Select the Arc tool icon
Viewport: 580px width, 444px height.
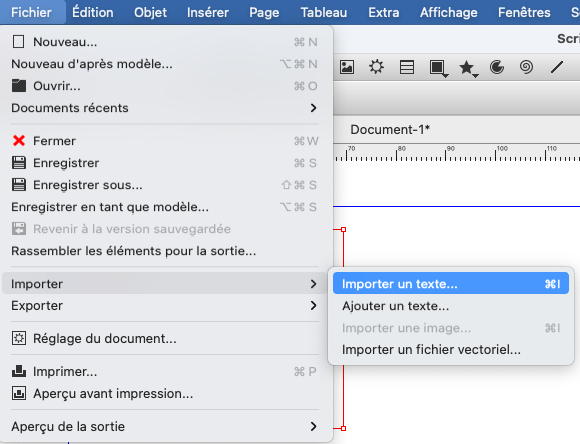pyautogui.click(x=497, y=67)
